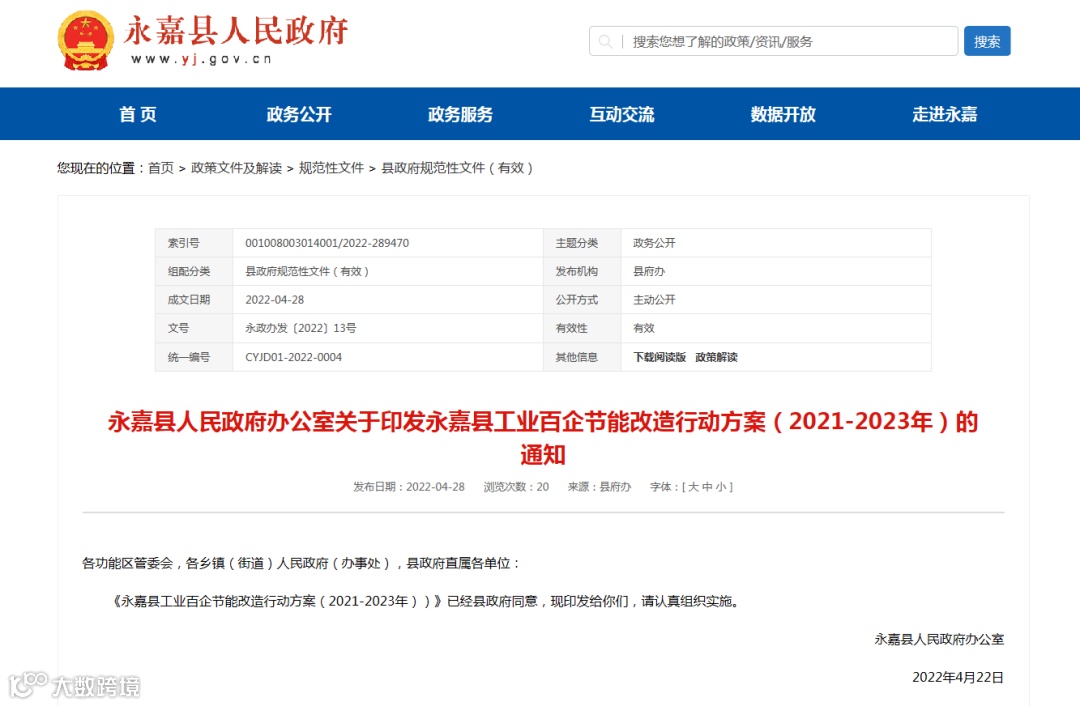1080x706 pixels.
Task: Open the 数据开放 navigation menu
Action: click(x=783, y=114)
